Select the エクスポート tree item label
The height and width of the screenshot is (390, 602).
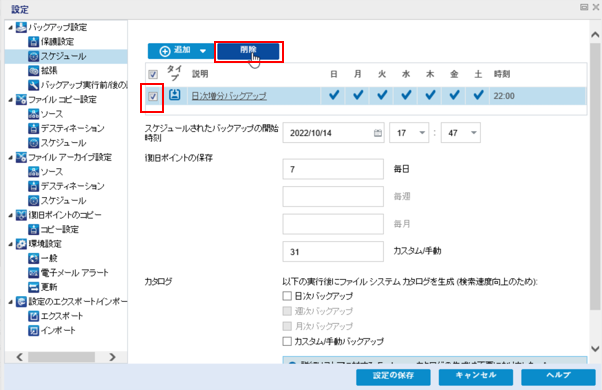coord(62,316)
